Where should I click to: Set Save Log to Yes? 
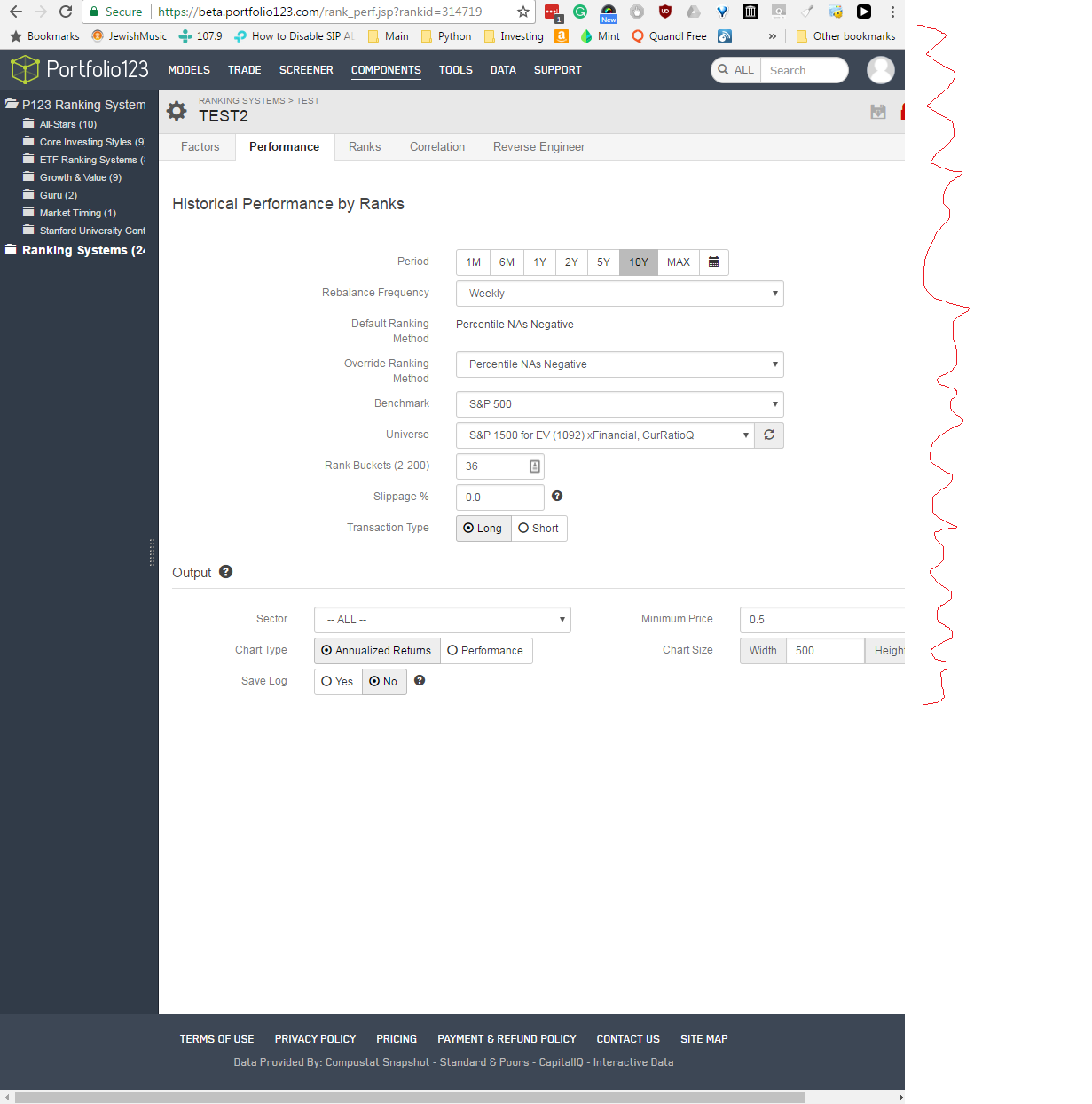point(338,682)
